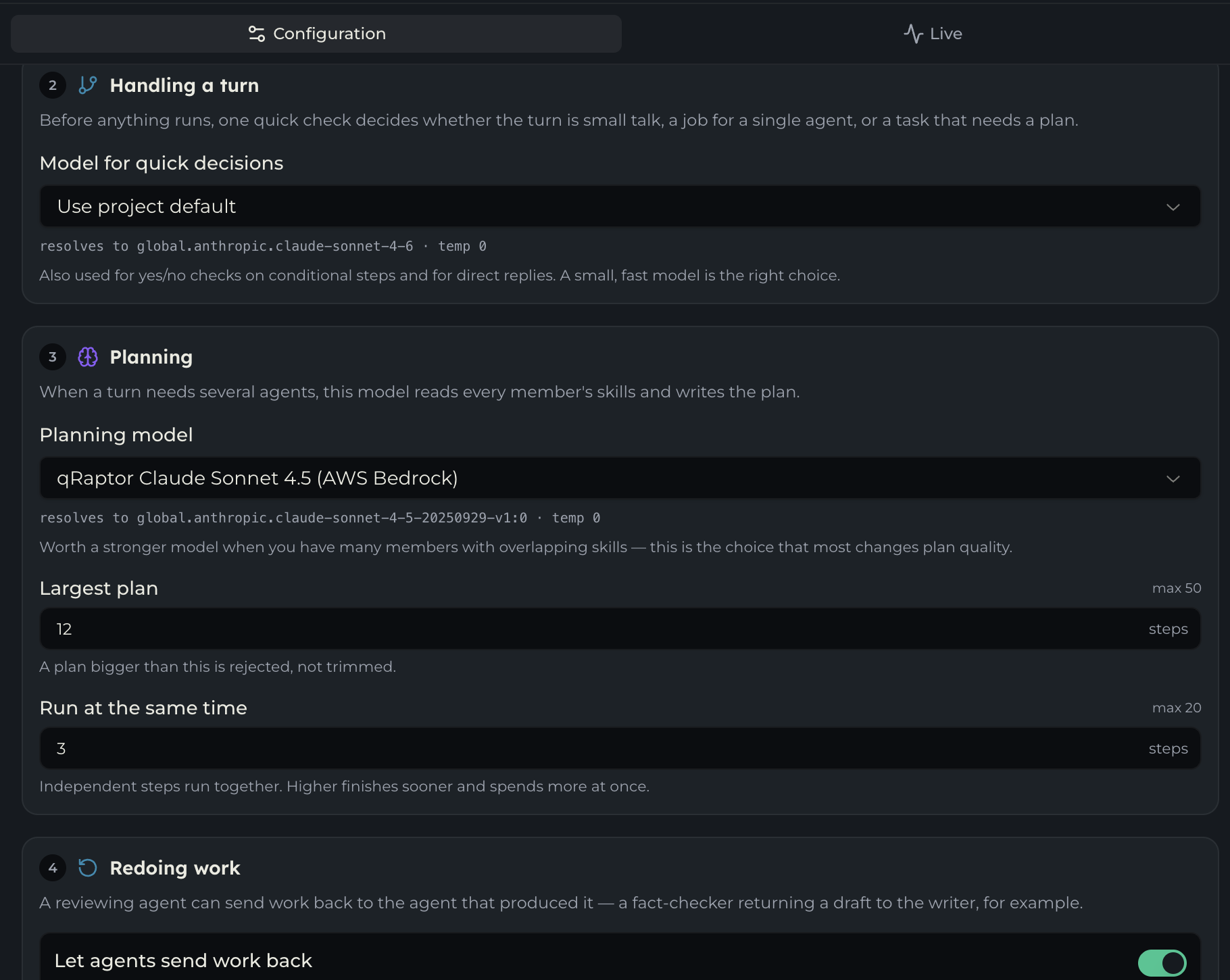Click the step number 4 badge
The image size is (1230, 980).
tap(53, 868)
